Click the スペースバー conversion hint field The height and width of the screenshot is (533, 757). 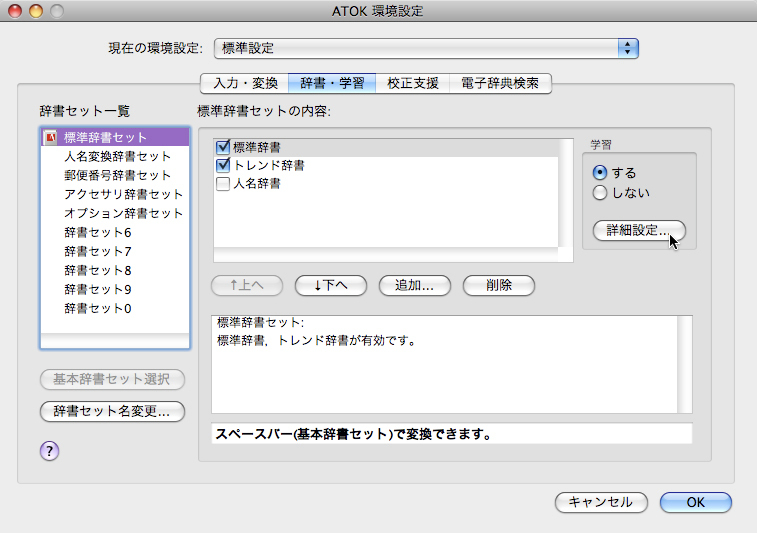pos(452,434)
